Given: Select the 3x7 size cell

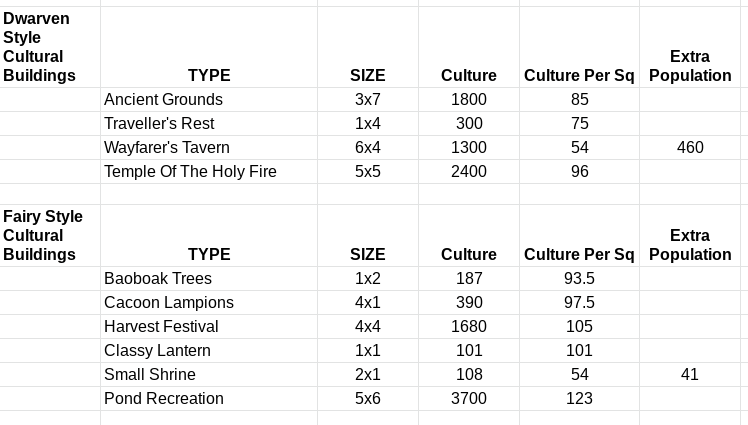Looking at the screenshot, I should coord(368,100).
